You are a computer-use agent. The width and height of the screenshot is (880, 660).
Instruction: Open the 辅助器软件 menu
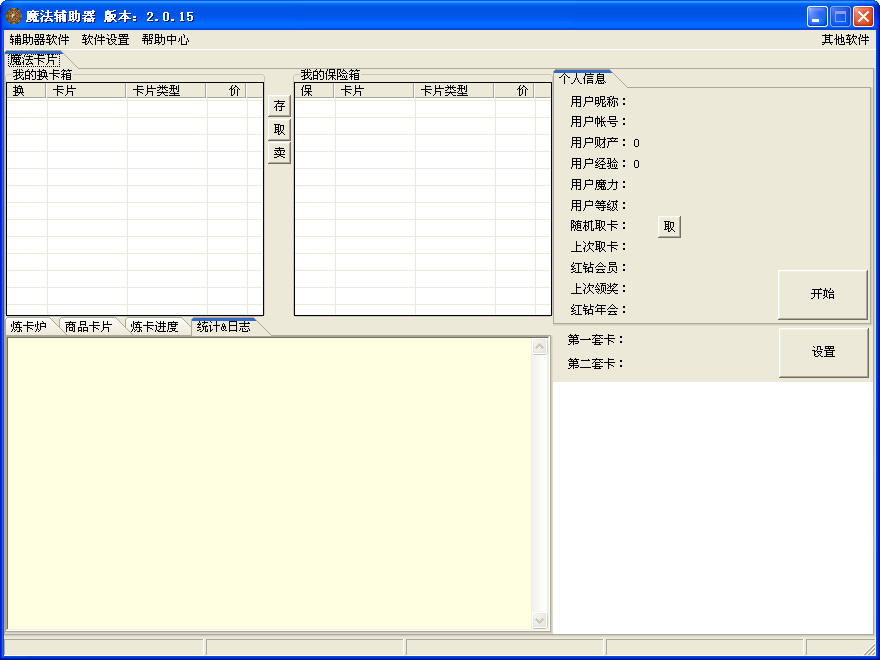[40, 40]
